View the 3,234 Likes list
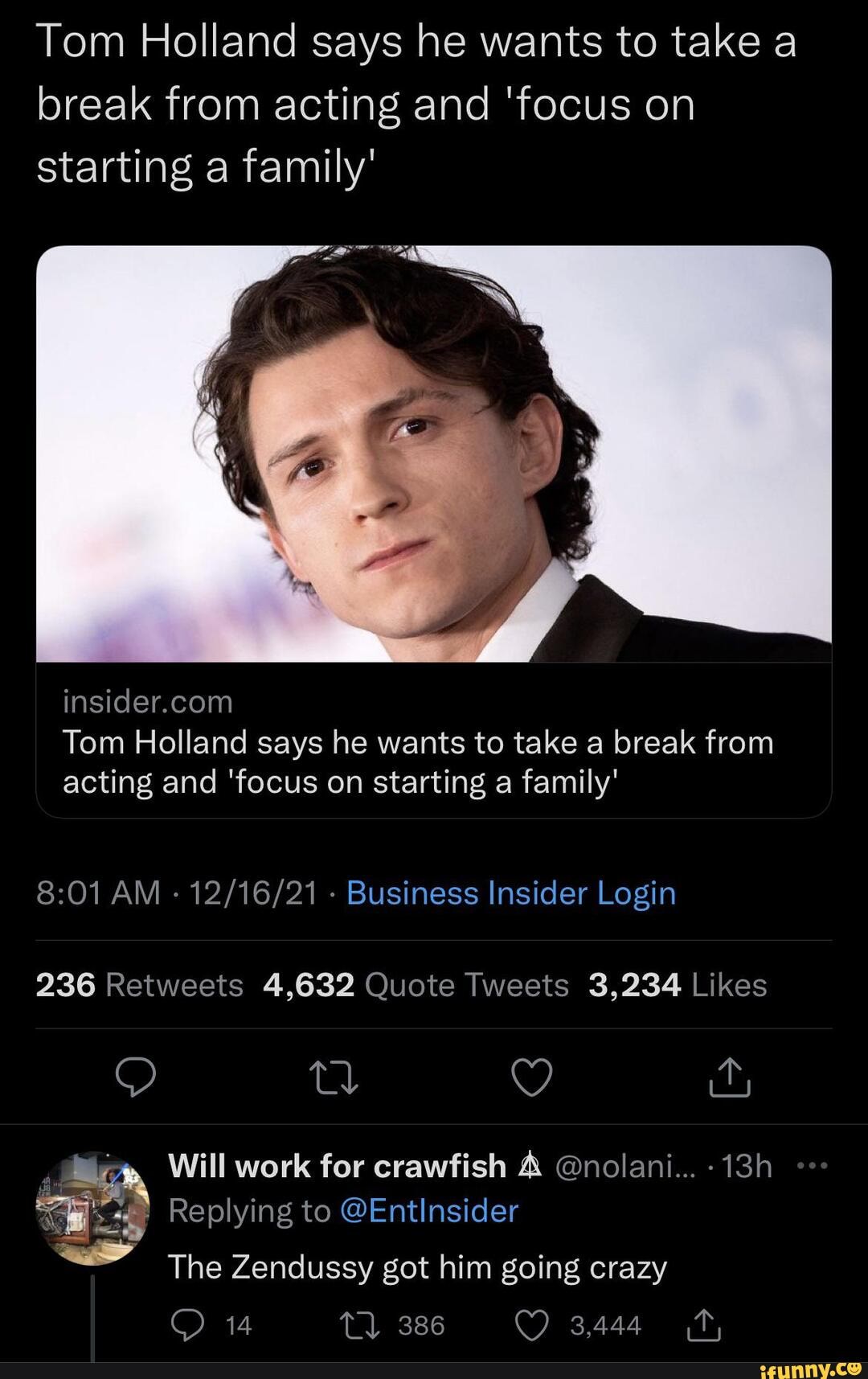The image size is (868, 1379). coord(678,985)
